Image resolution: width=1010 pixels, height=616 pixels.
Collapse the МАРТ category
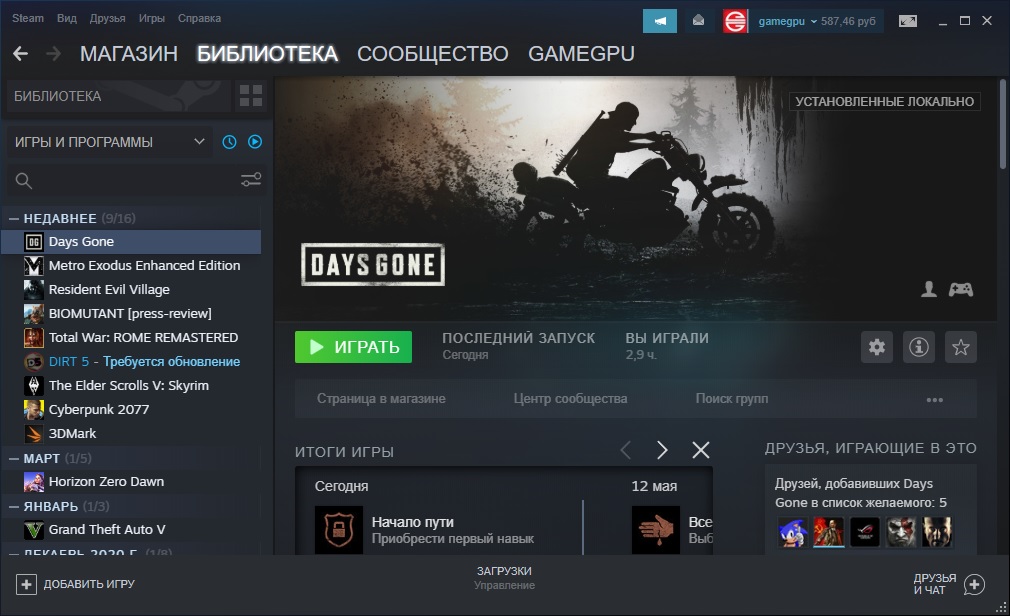click(14, 459)
